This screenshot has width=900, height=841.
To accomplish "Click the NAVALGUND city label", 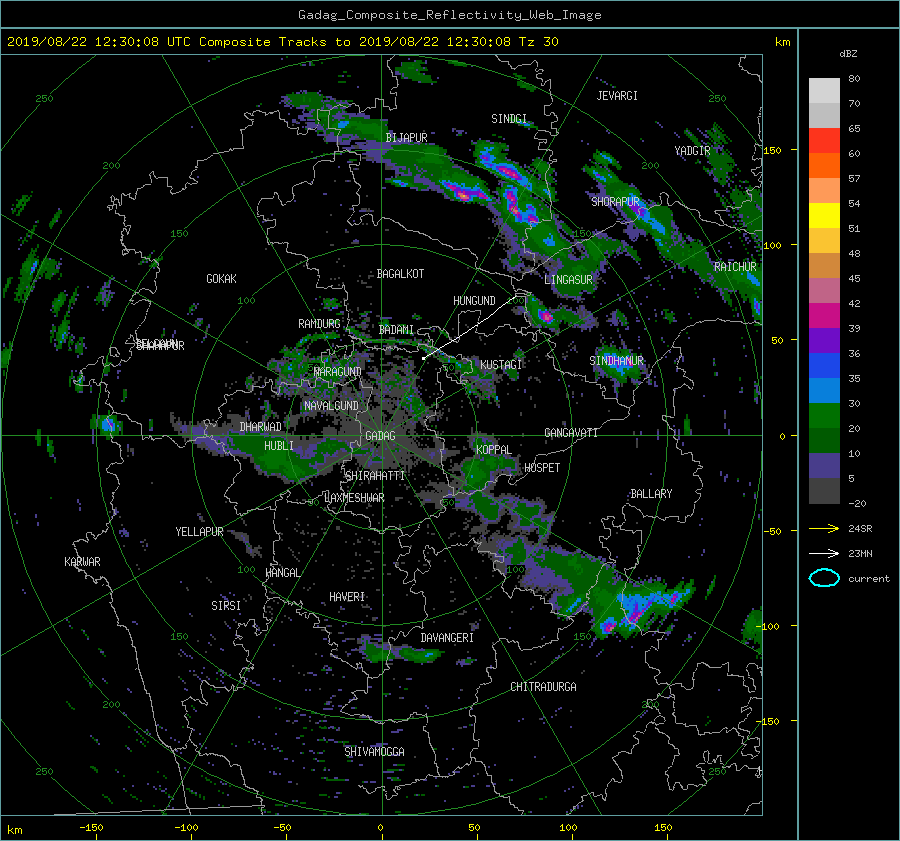I will point(331,406).
